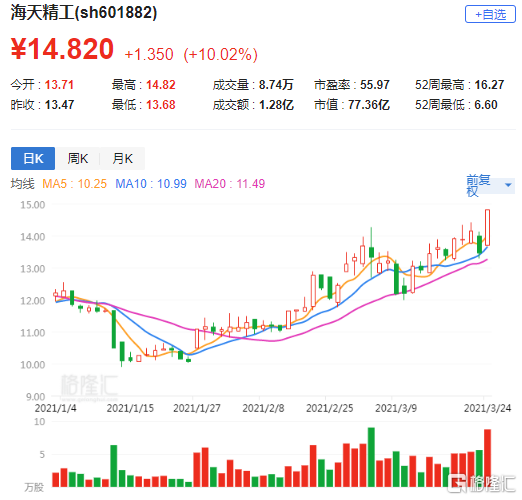The width and height of the screenshot is (522, 500).
Task: Click 最低 value 13.68
Action: 161,105
